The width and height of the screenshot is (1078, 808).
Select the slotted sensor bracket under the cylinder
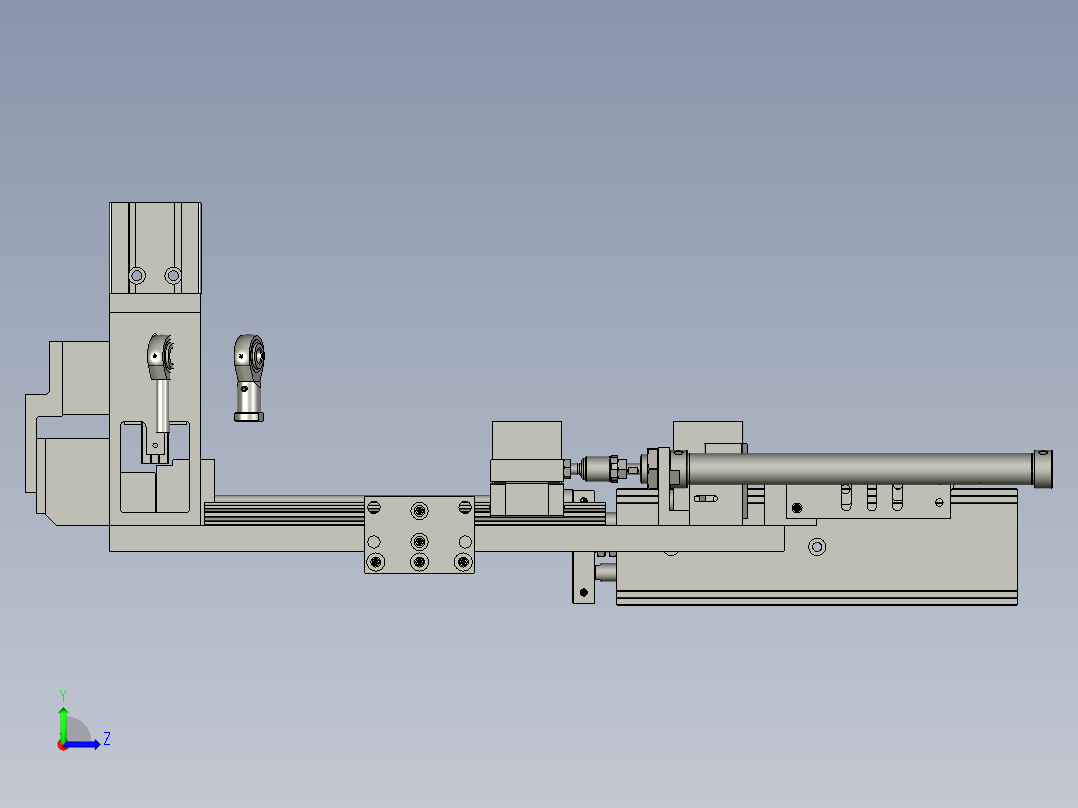pyautogui.click(x=868, y=501)
